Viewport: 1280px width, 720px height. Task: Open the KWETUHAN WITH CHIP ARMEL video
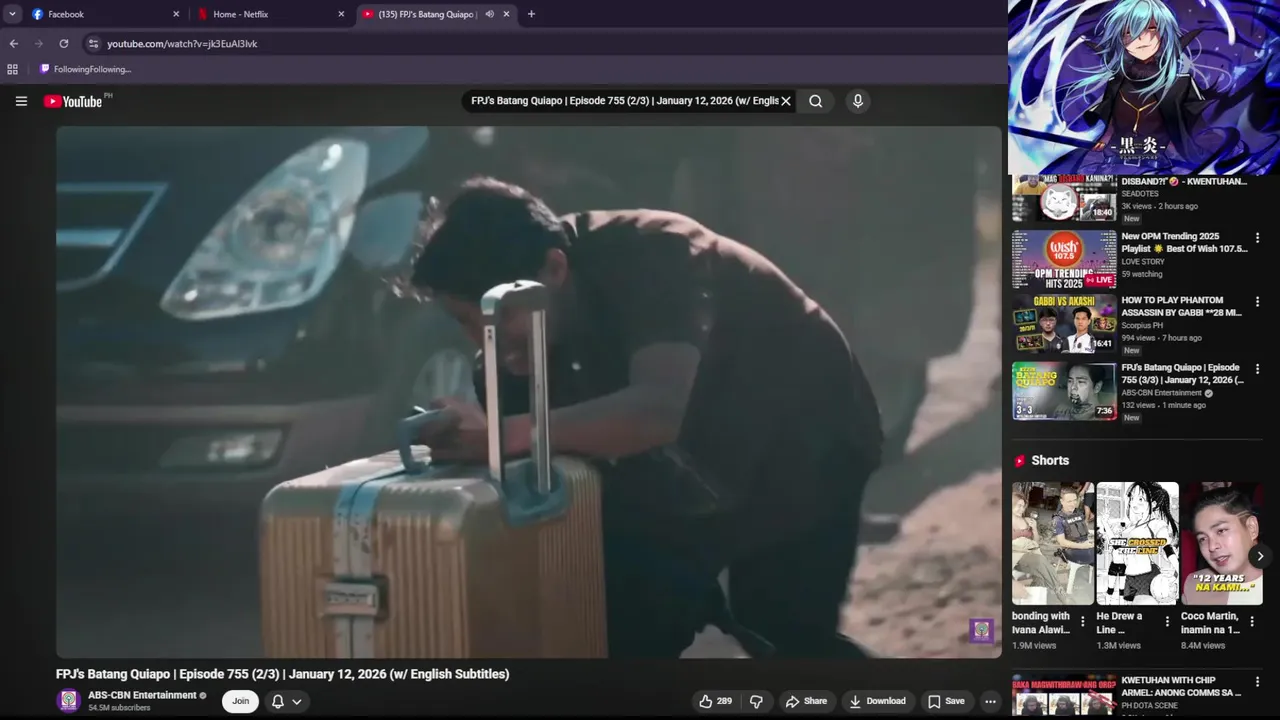(x=1181, y=686)
